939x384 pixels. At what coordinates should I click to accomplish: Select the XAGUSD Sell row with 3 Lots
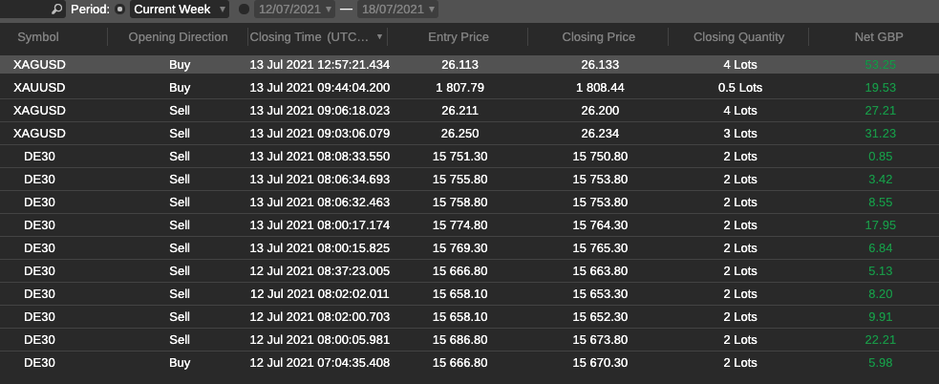470,134
